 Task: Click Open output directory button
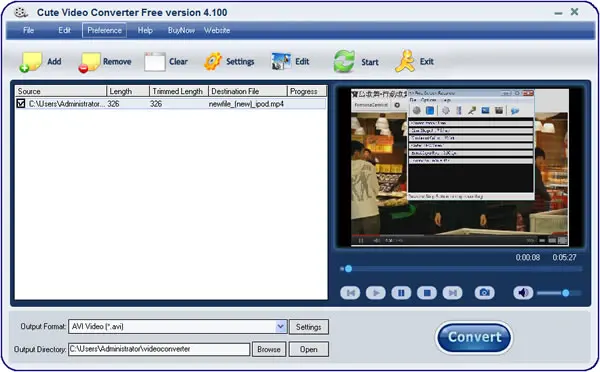pos(308,349)
